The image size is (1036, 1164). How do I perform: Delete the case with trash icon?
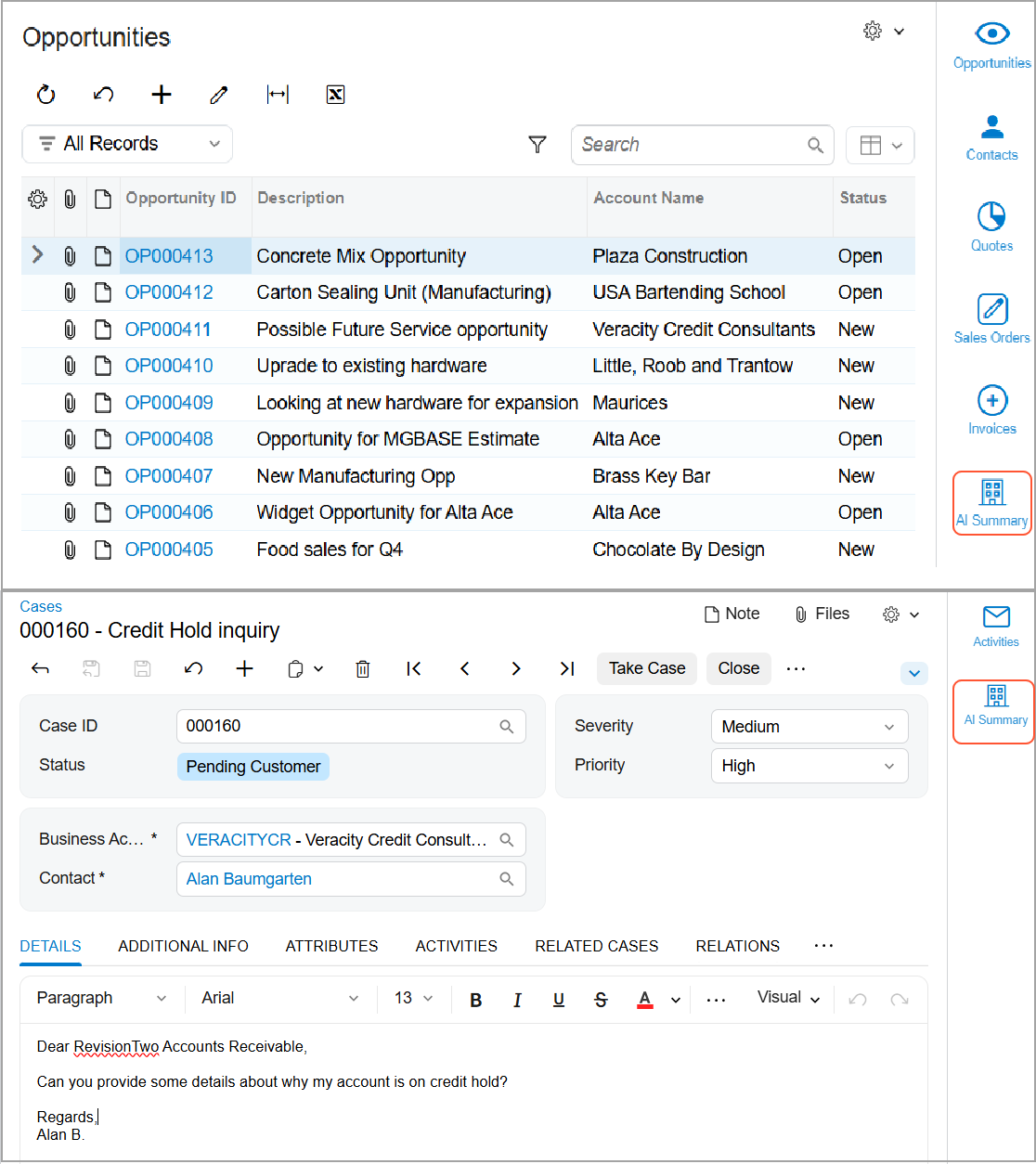(363, 668)
